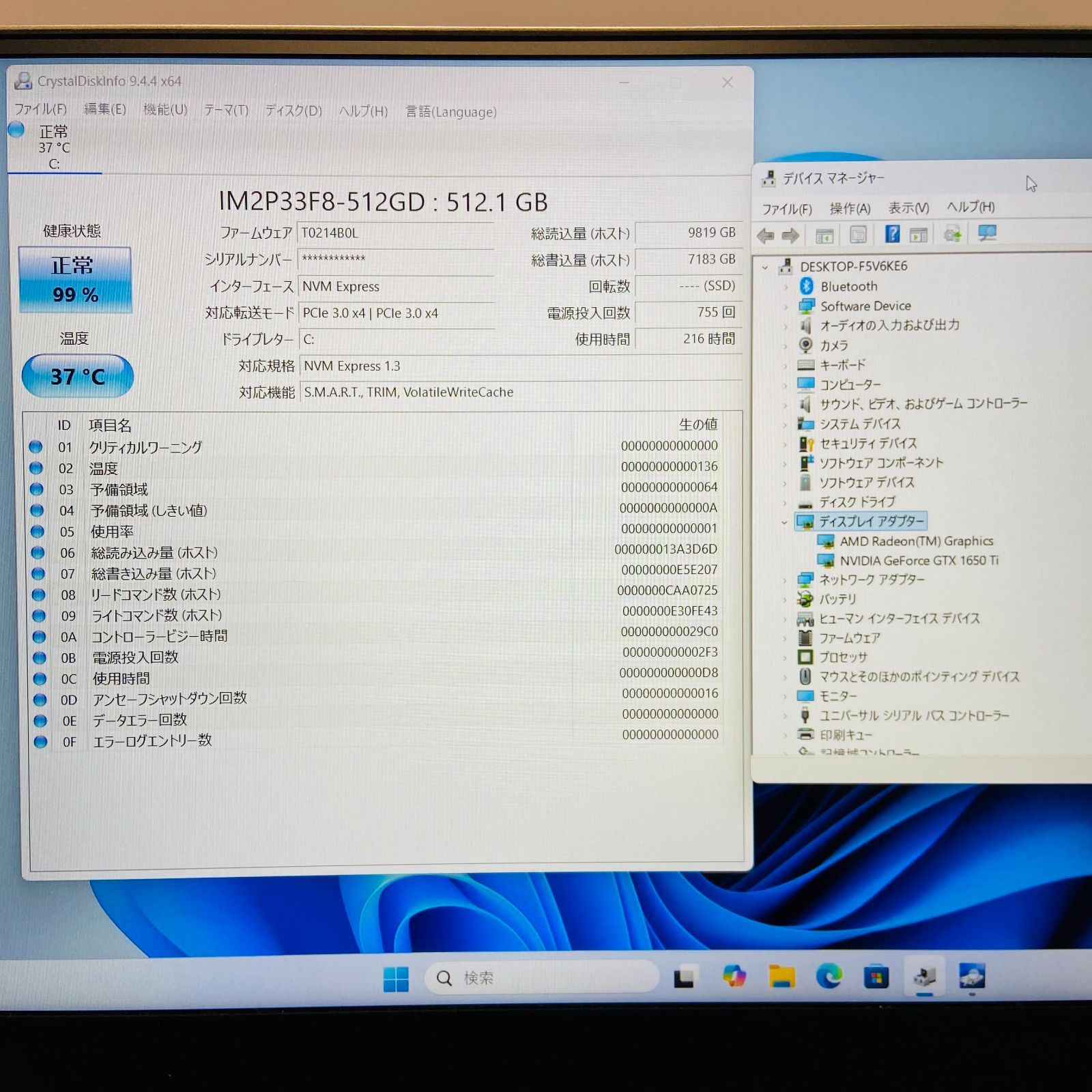This screenshot has height=1092, width=1092.
Task: Expand the ディスク ドライブ node
Action: tap(785, 503)
